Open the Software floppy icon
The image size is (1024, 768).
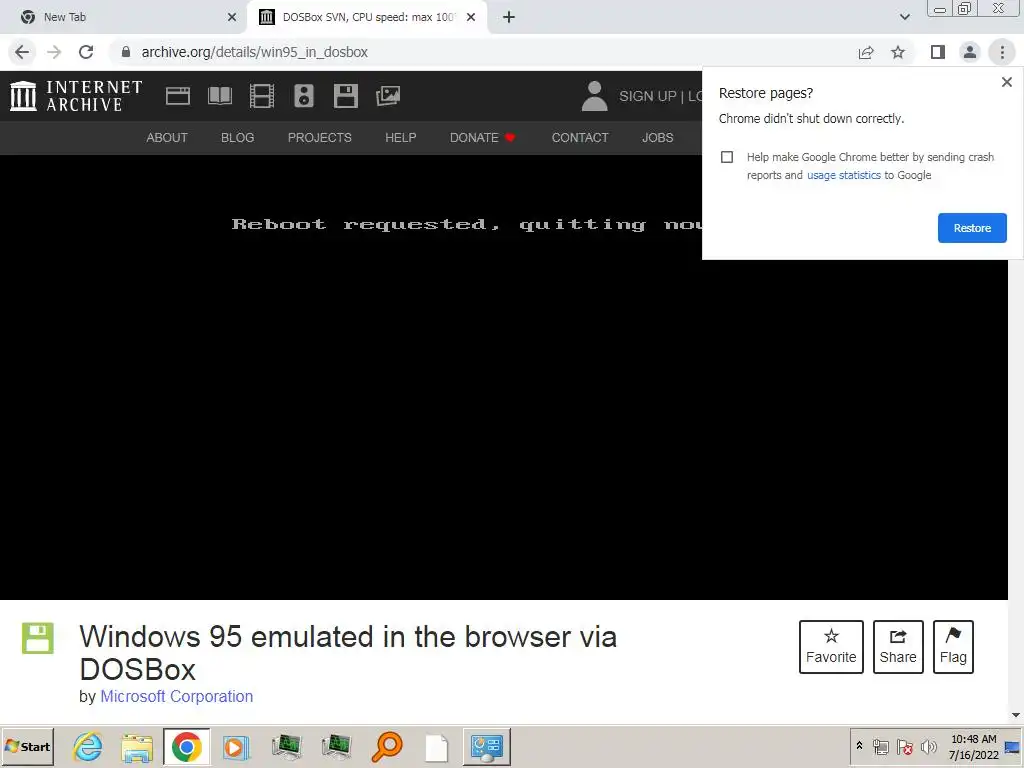(x=345, y=96)
